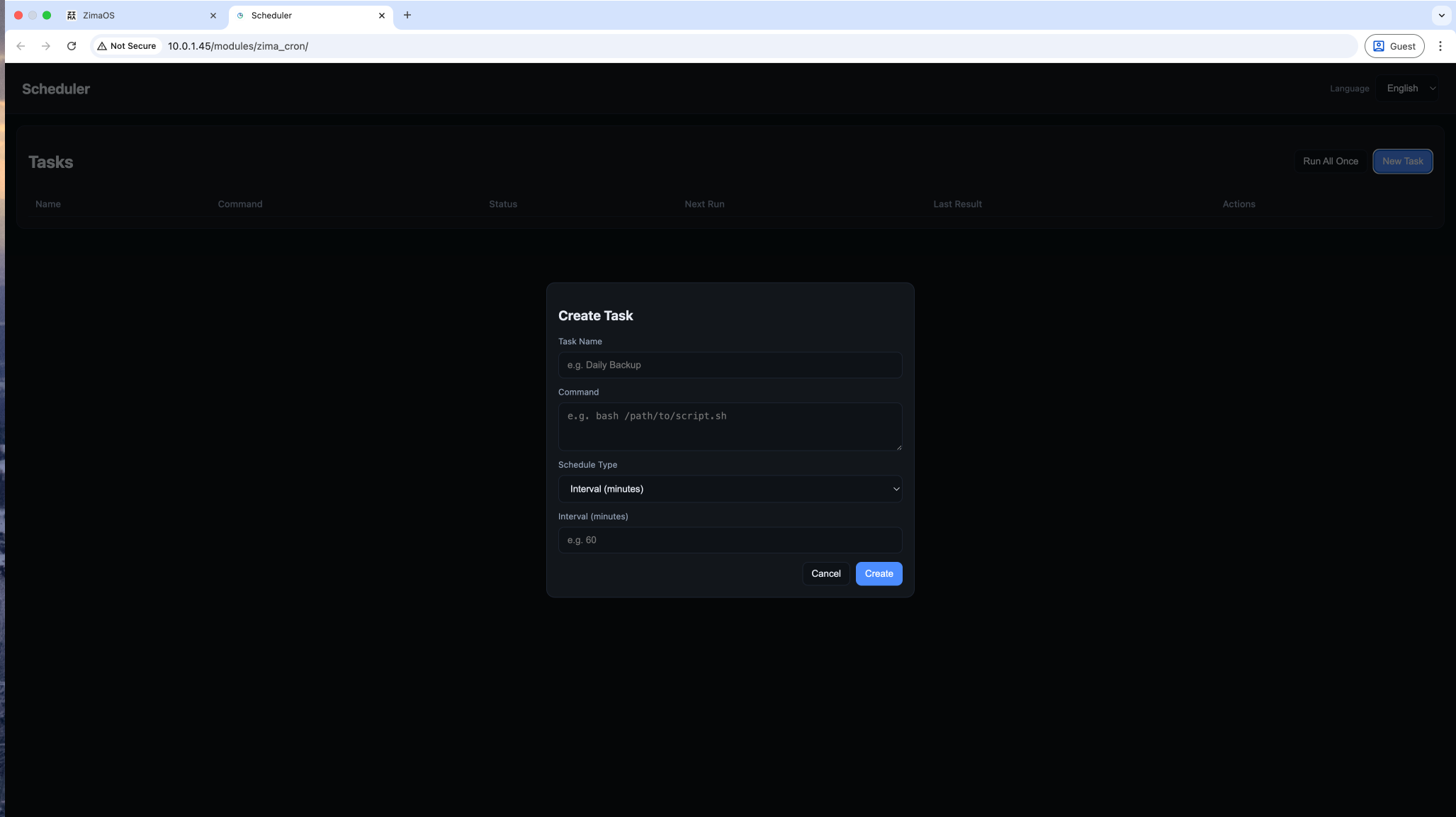Click the Interval minutes input

[x=730, y=540]
